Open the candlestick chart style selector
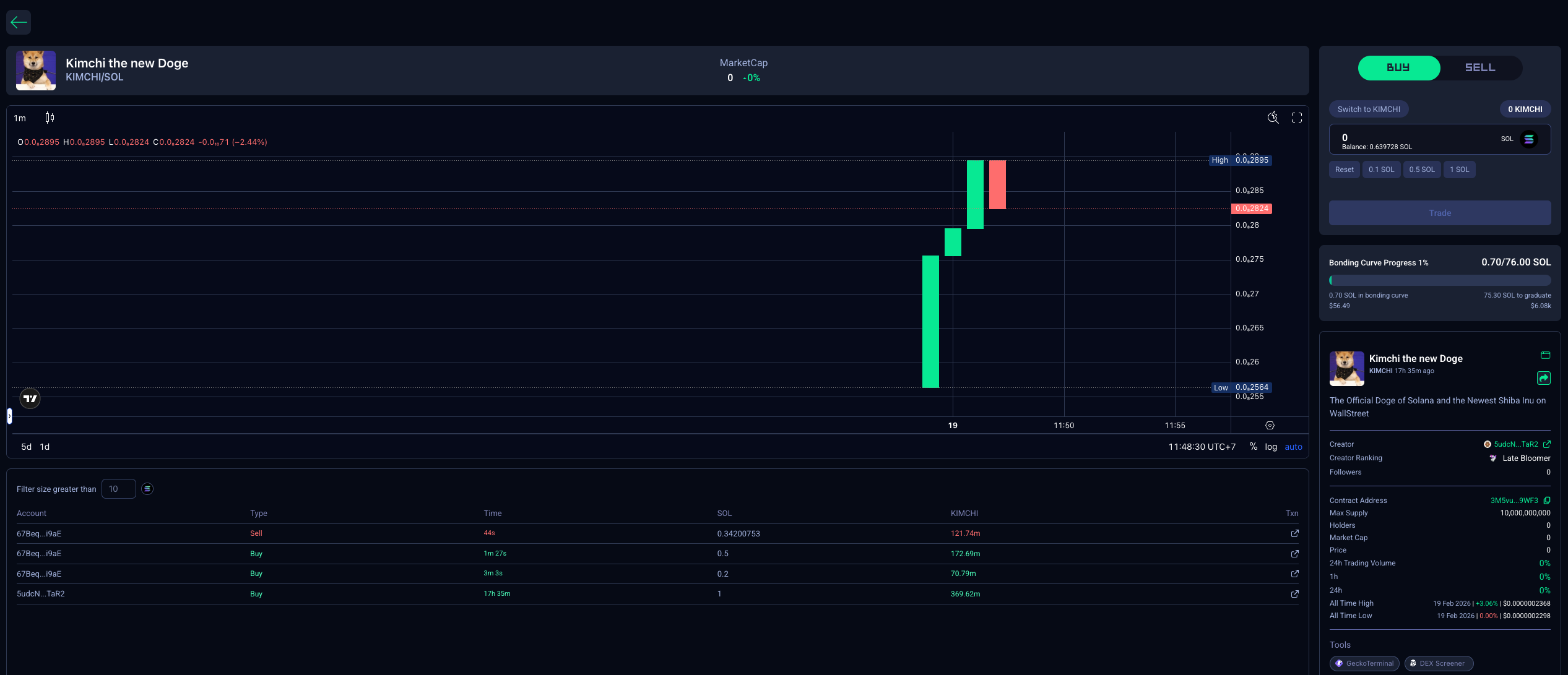Screen dimensions: 1568x675 click(x=50, y=118)
